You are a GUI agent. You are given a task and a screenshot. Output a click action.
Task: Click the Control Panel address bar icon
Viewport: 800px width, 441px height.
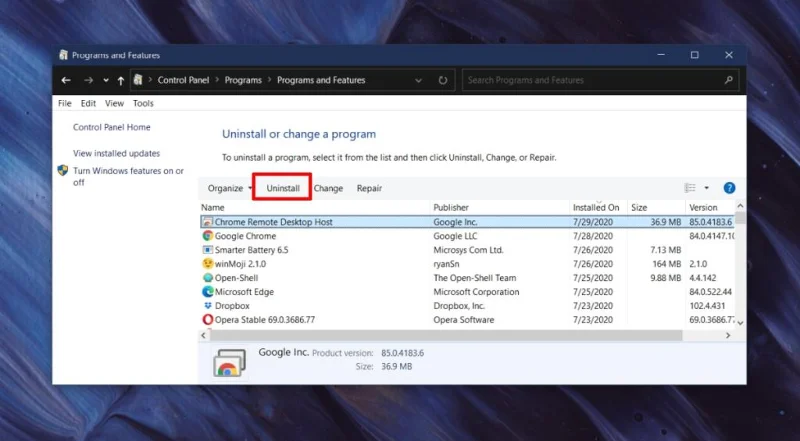[138, 80]
